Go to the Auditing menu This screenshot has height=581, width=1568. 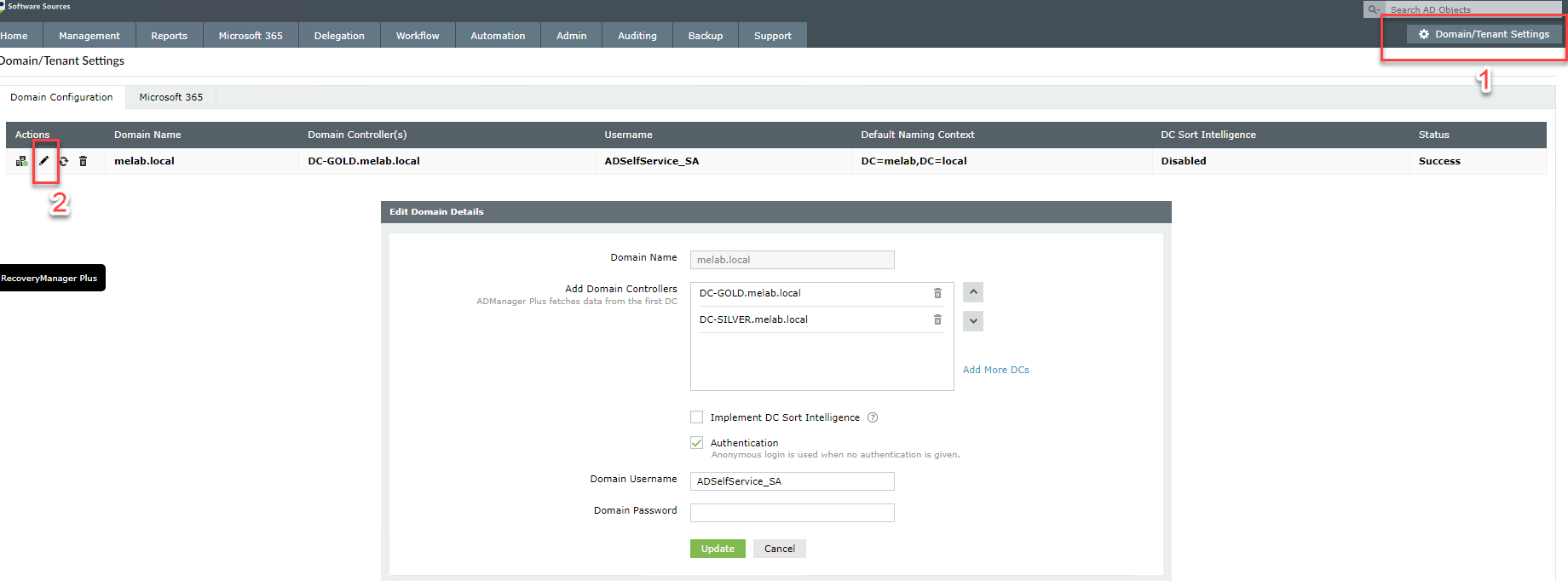click(637, 36)
